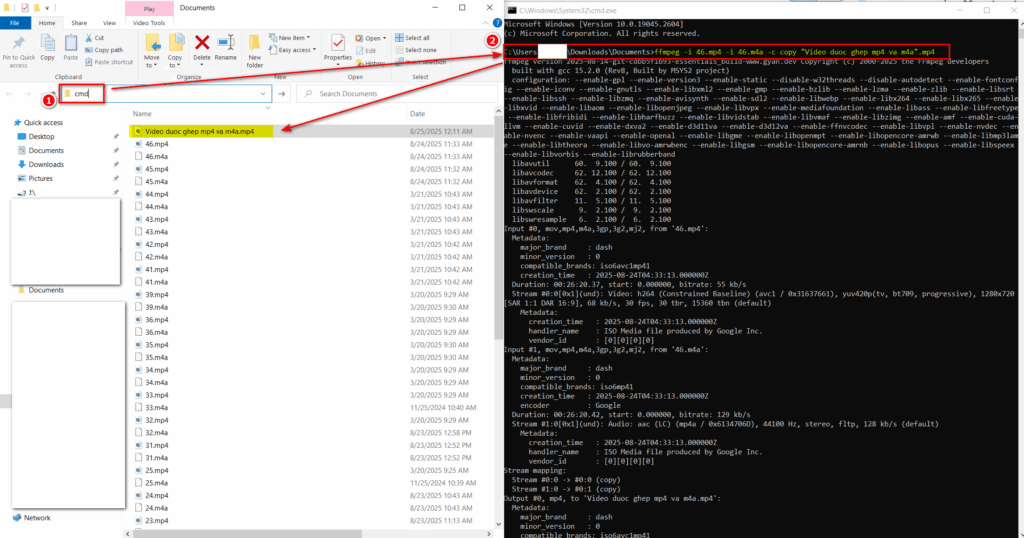Viewport: 1024px width, 538px height.
Task: Click the file list horizontal scrollbar
Action: point(248,533)
